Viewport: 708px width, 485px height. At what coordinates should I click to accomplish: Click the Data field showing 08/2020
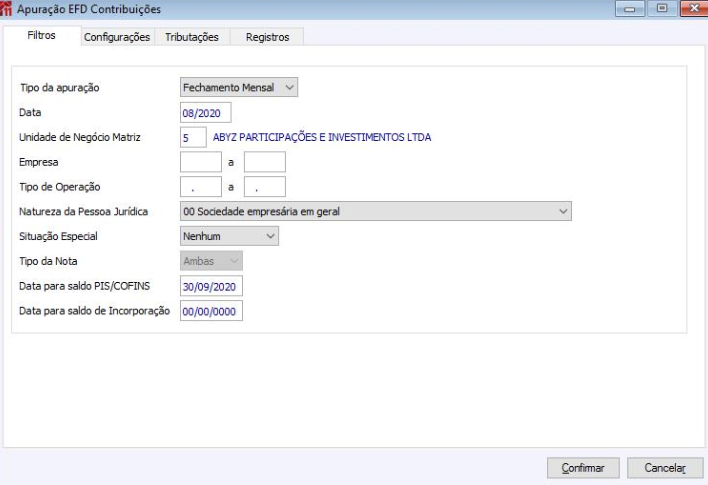coord(205,112)
